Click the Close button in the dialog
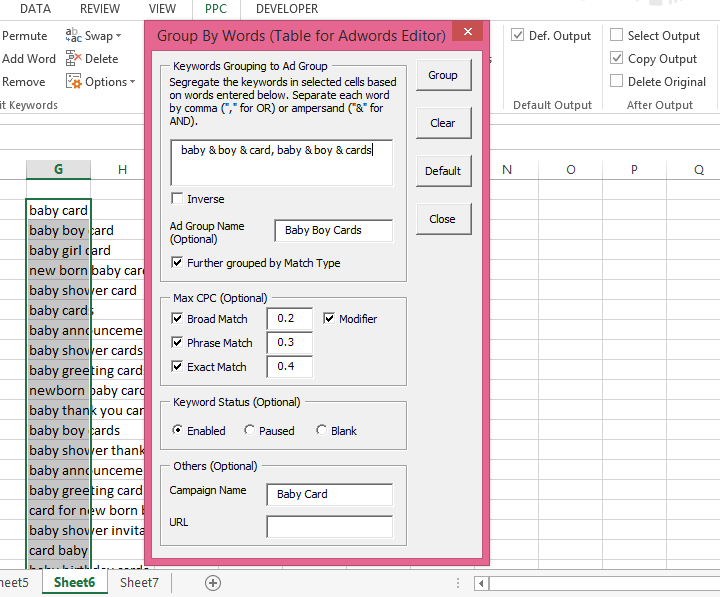This screenshot has height=597, width=720. pyautogui.click(x=443, y=219)
